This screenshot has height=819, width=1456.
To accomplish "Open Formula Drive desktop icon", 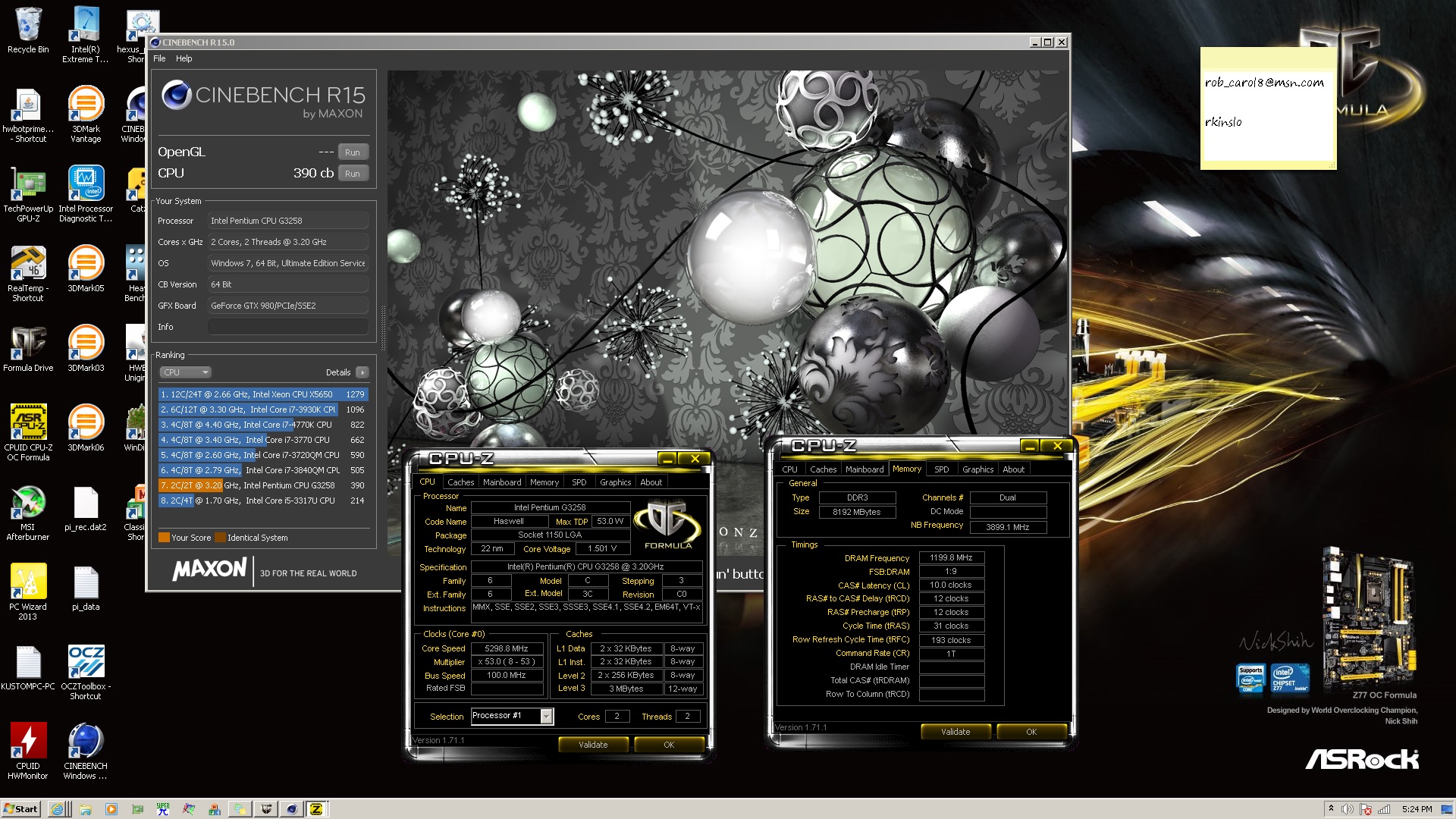I will coord(28,349).
